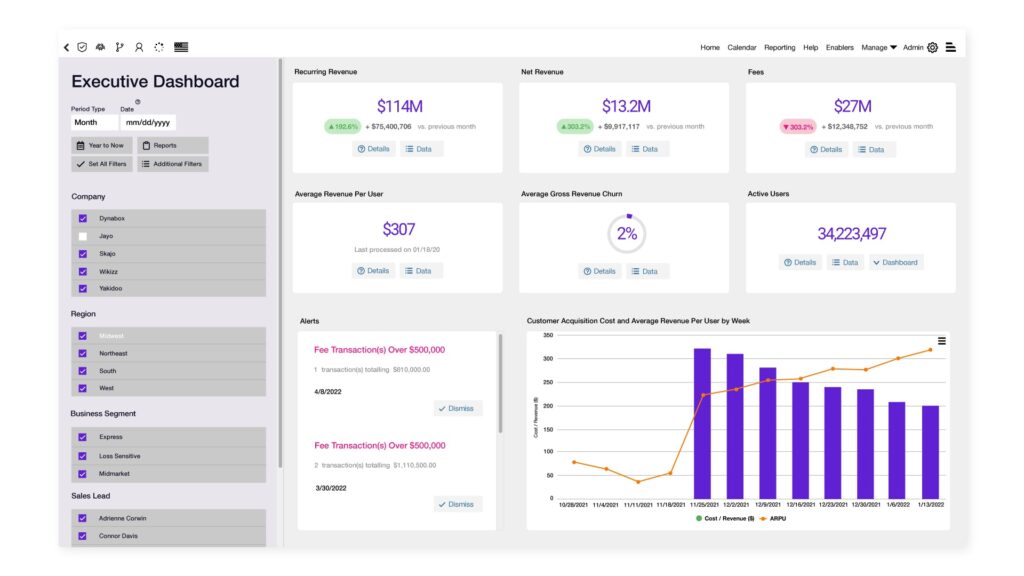Click the car-like icon next to shield
Image resolution: width=1024 pixels, height=576 pixels.
coord(101,47)
